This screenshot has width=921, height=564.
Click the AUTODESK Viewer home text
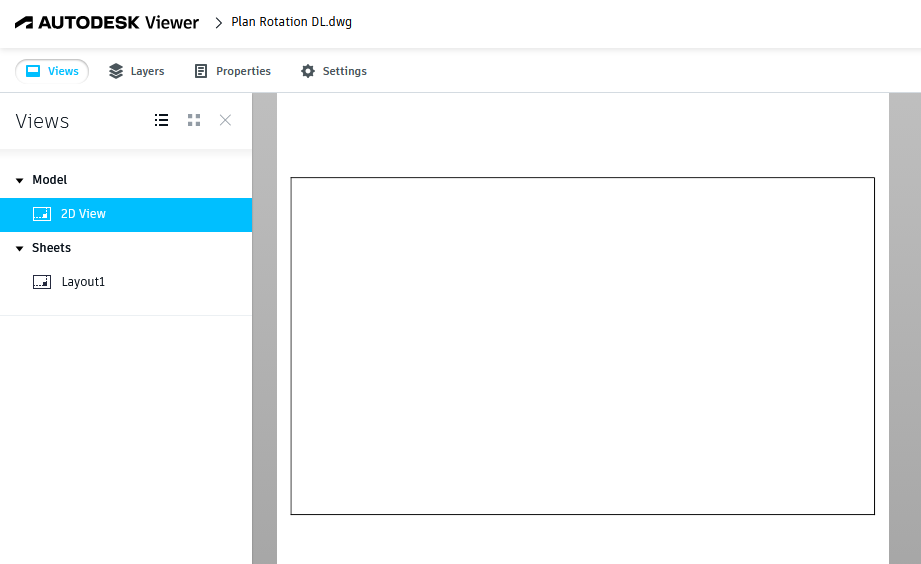coord(118,22)
